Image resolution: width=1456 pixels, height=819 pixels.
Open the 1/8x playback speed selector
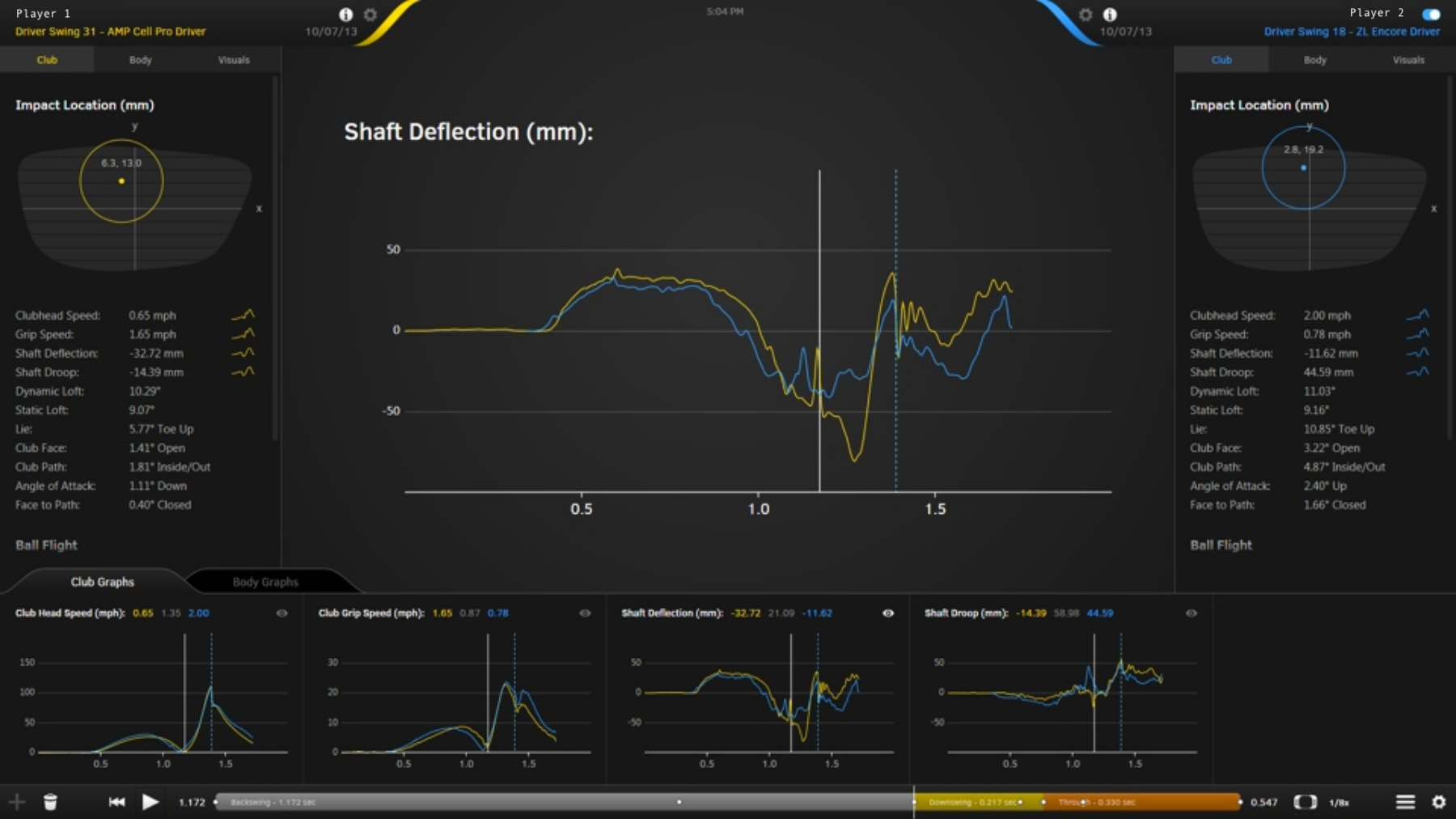pos(1339,803)
